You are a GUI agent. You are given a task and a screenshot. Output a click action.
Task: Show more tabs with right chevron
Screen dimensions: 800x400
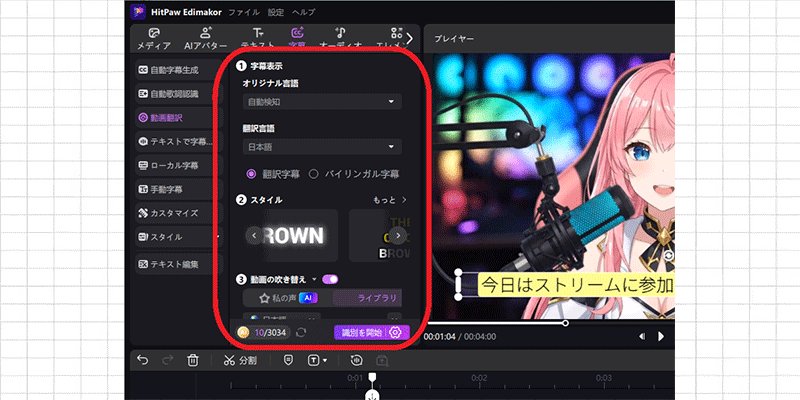click(x=409, y=39)
